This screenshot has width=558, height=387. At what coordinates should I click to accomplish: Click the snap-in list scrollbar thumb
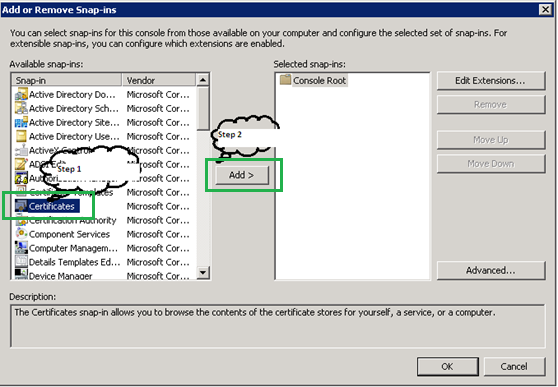pyautogui.click(x=203, y=108)
